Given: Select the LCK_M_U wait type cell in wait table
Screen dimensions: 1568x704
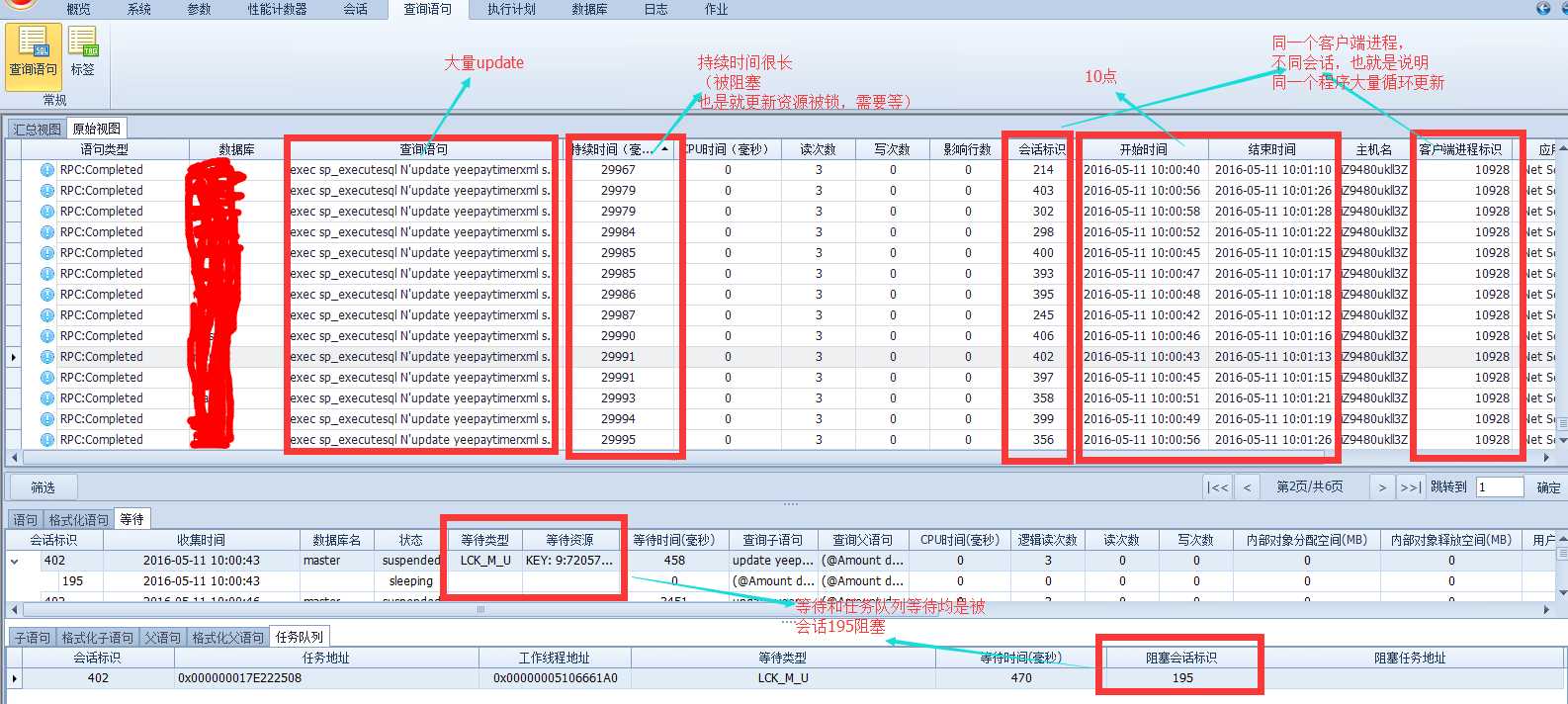Looking at the screenshot, I should click(x=485, y=561).
